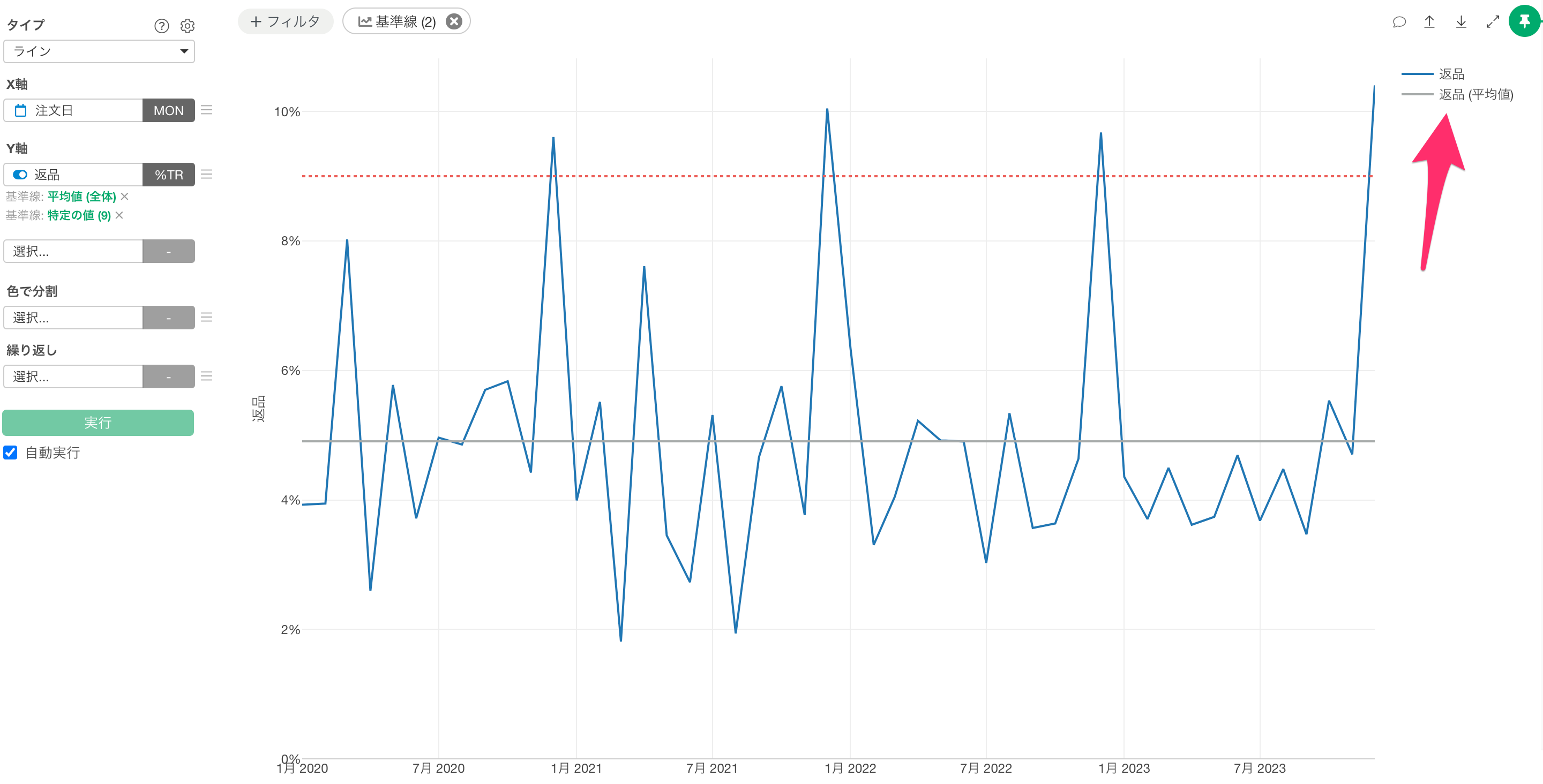Click the download arrow icon
1543x784 pixels.
pyautogui.click(x=1461, y=22)
